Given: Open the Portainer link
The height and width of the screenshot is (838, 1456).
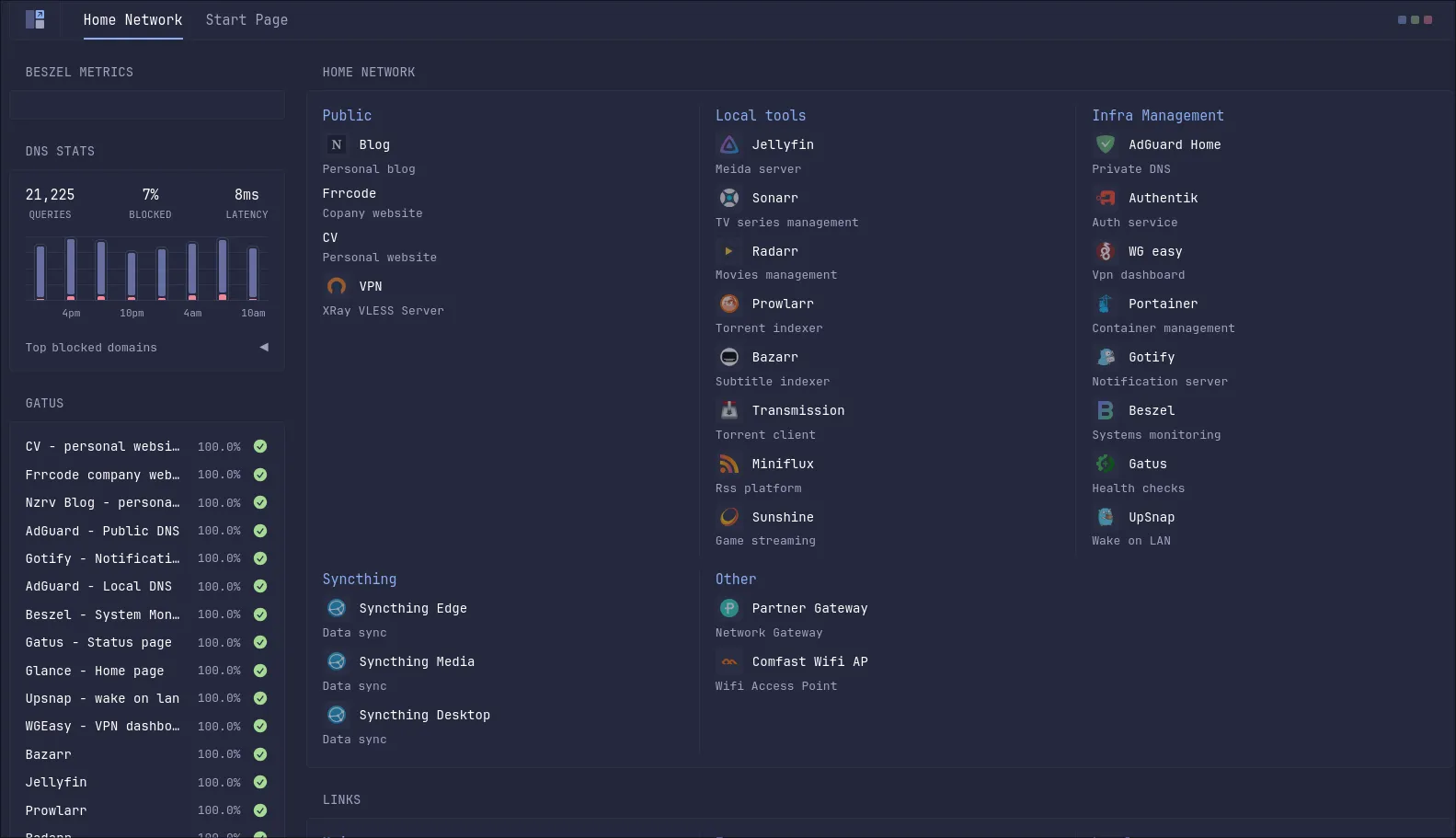Looking at the screenshot, I should click(1164, 304).
